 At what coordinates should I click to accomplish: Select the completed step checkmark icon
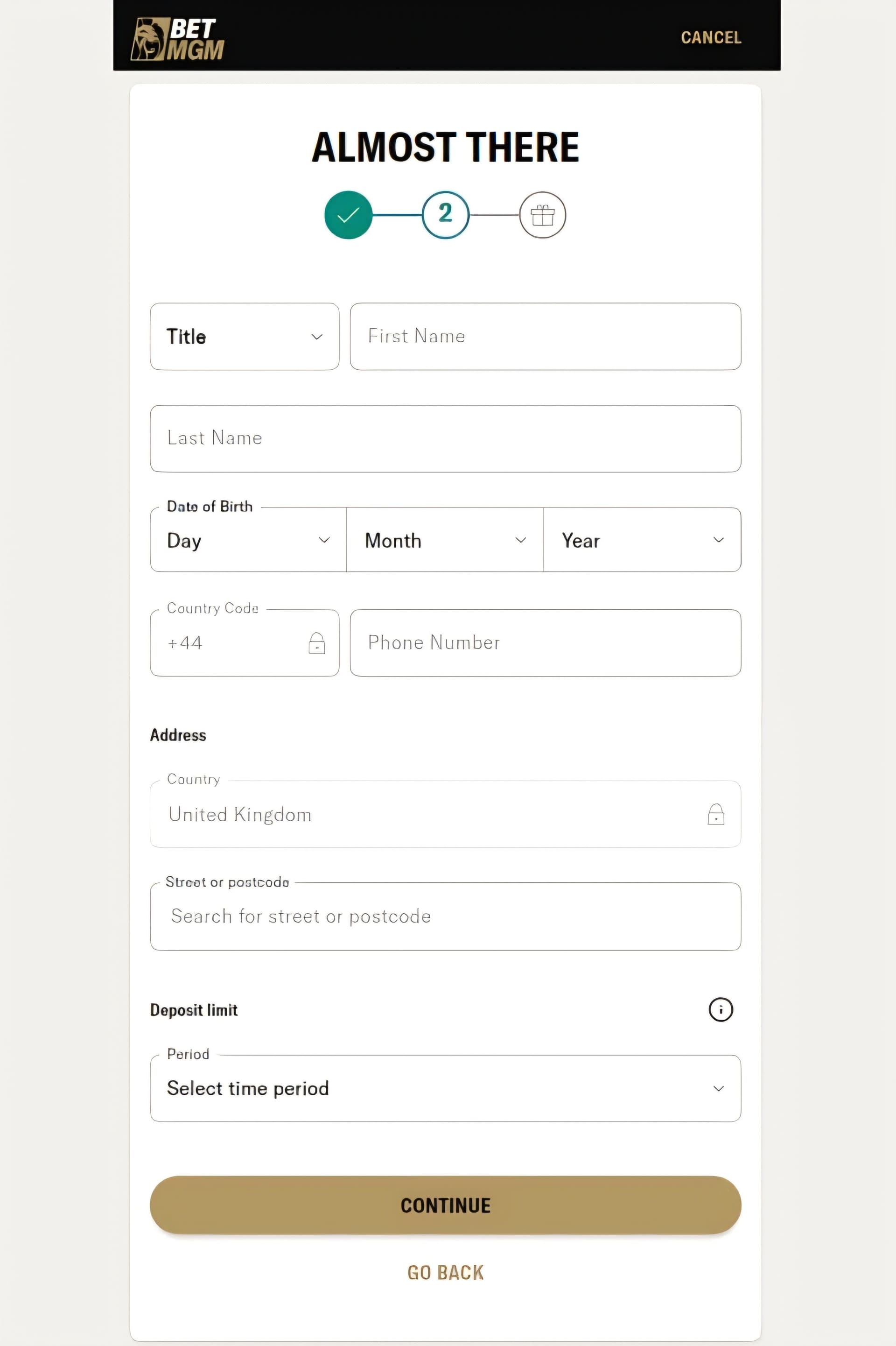(348, 215)
